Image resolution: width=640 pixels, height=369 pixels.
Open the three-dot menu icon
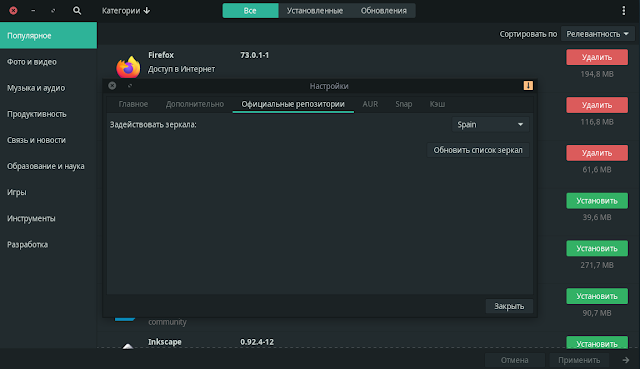point(623,11)
